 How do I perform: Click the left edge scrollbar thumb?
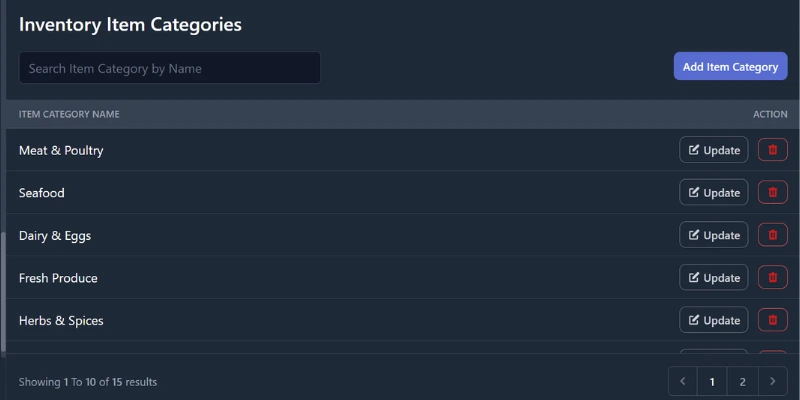(3, 290)
